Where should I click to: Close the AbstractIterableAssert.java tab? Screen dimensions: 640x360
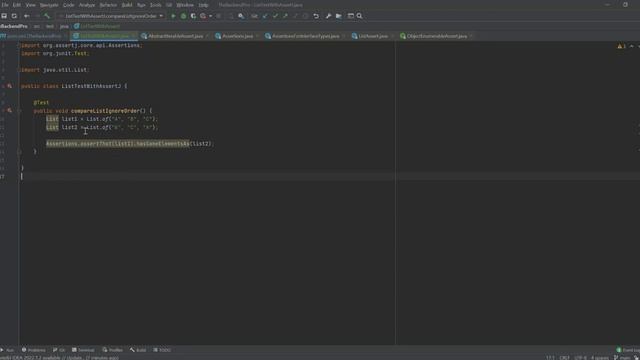pyautogui.click(x=207, y=36)
